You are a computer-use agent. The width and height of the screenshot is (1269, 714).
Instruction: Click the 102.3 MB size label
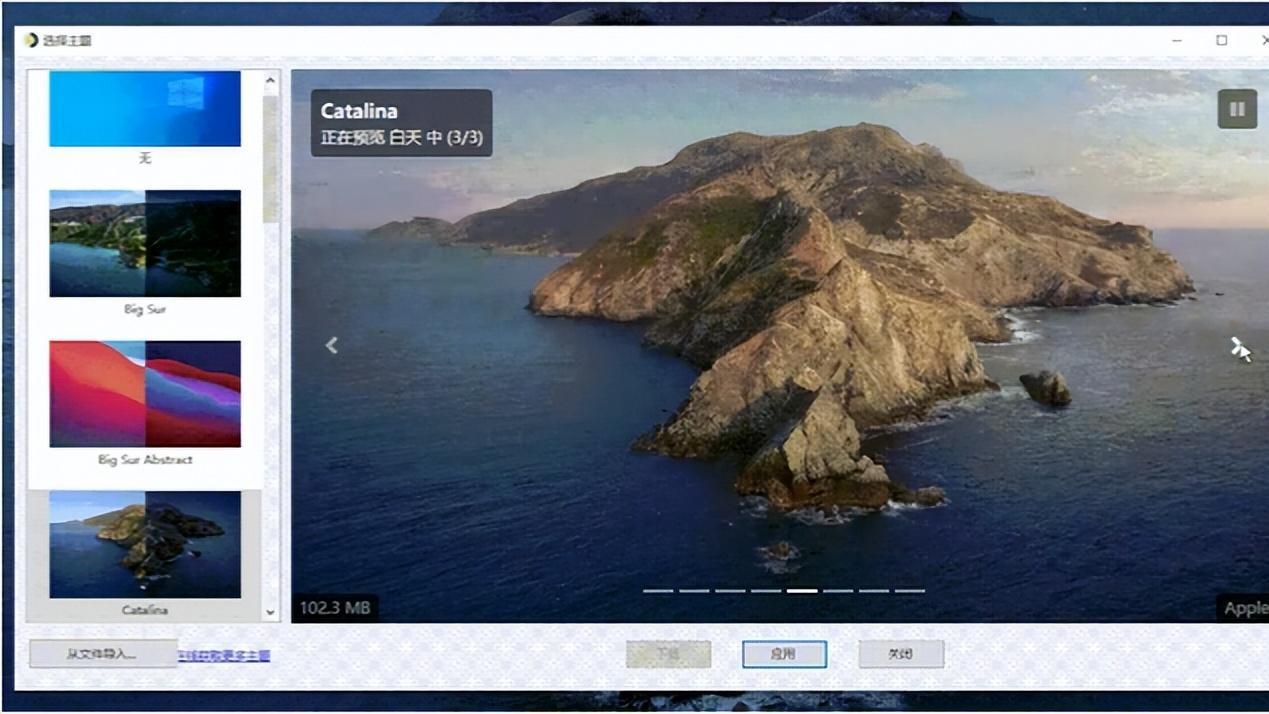(x=335, y=607)
